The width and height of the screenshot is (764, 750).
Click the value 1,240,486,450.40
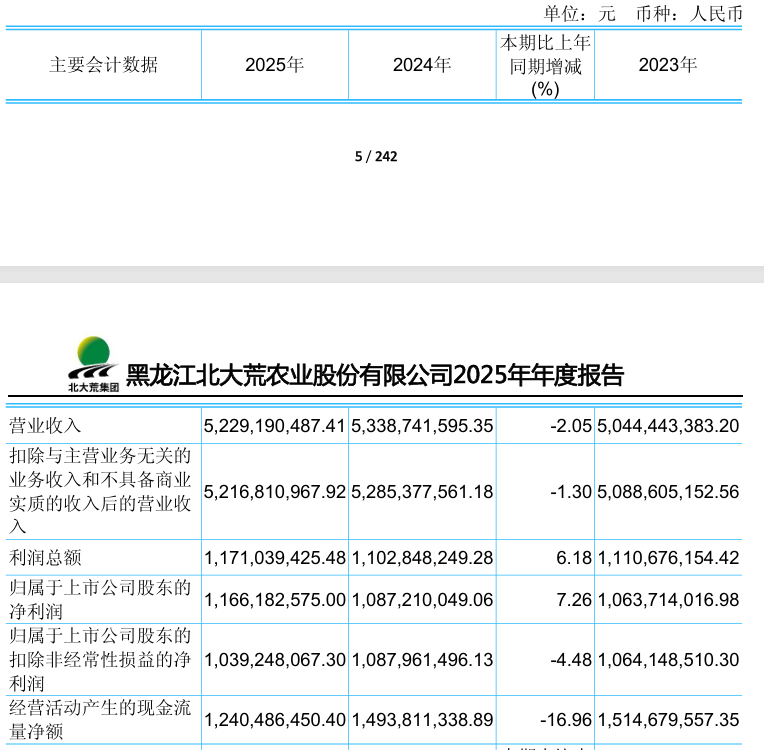point(274,720)
